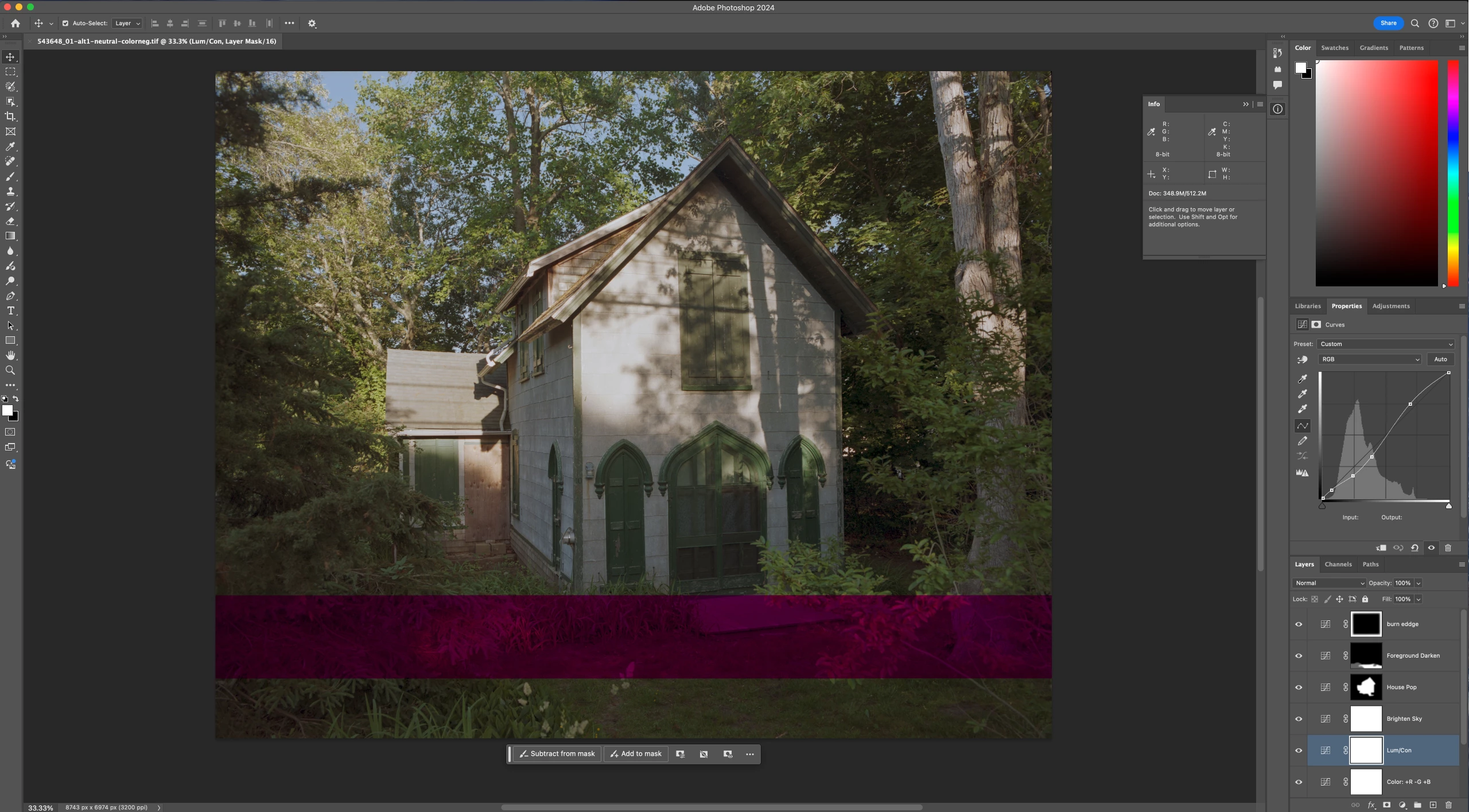Screen dimensions: 1469x812
Task: Choose the Clone Stamp tool
Action: pyautogui.click(x=10, y=191)
